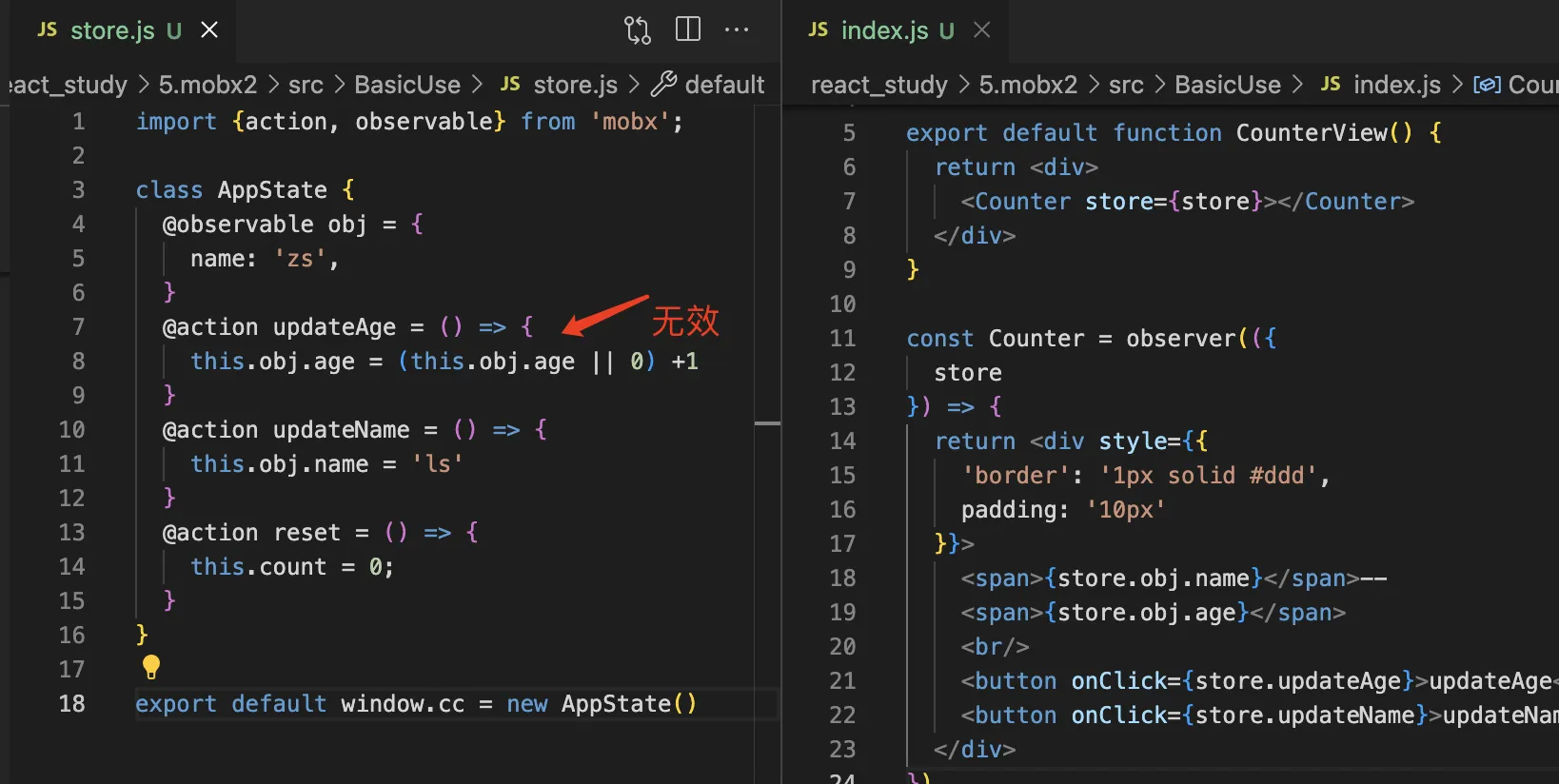Click the reset method name on line 13
The width and height of the screenshot is (1559, 784).
point(306,532)
